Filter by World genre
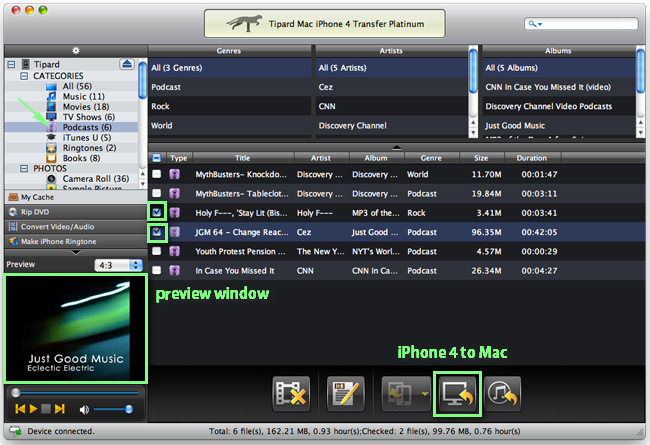This screenshot has height=445, width=650. [x=229, y=126]
